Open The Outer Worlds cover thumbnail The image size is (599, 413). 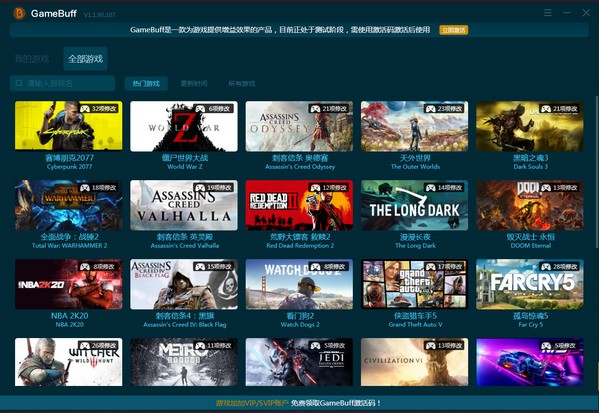[x=414, y=126]
